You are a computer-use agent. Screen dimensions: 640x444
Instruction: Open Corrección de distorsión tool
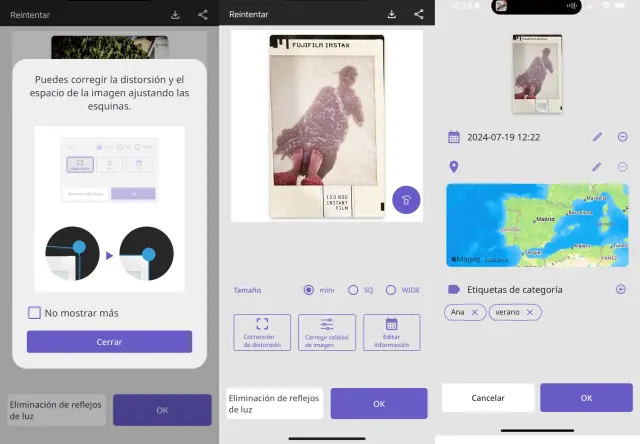click(262, 332)
